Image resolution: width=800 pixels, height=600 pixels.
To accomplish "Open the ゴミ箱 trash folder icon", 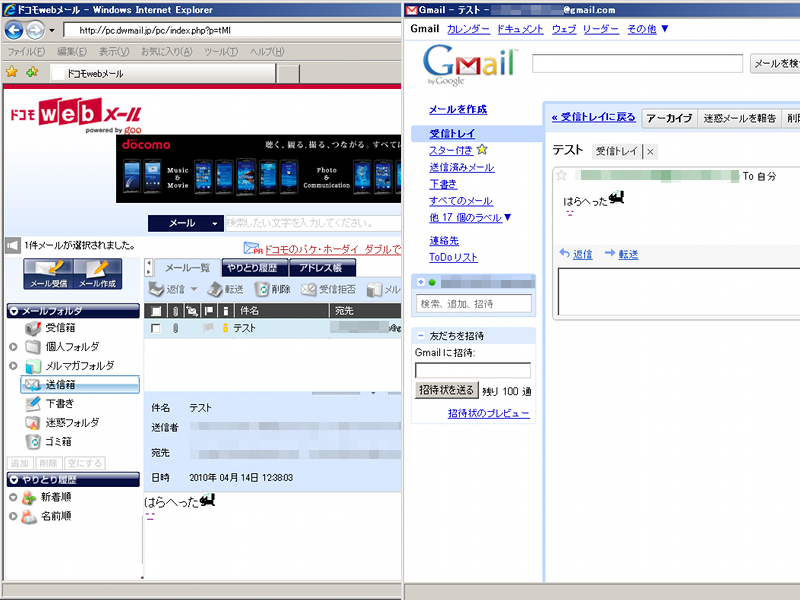I will (x=32, y=441).
